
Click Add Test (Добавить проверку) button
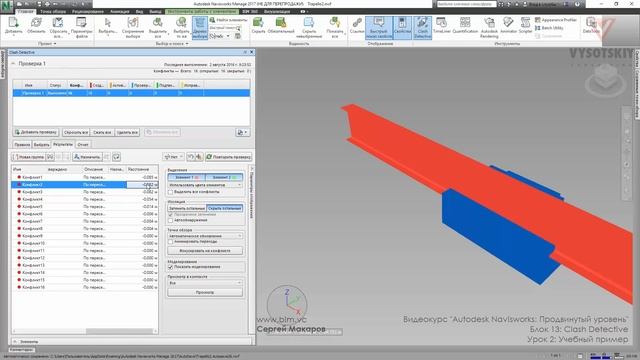click(x=36, y=132)
